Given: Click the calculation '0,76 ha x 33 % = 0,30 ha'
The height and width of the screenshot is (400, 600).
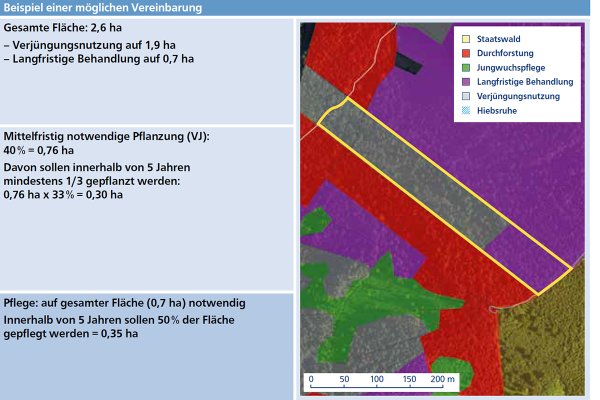Looking at the screenshot, I should coord(63,195).
